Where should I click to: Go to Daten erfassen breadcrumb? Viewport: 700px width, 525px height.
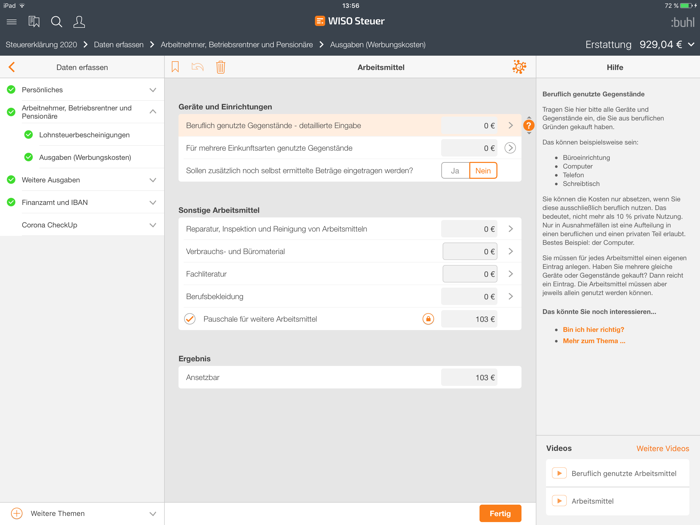coord(119,45)
